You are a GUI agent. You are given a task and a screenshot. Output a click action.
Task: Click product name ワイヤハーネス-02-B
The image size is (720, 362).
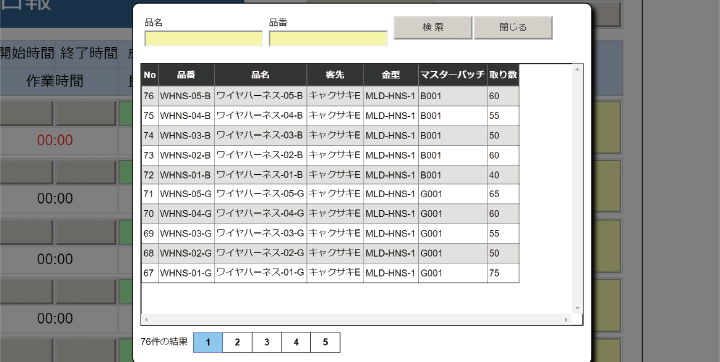(x=259, y=155)
